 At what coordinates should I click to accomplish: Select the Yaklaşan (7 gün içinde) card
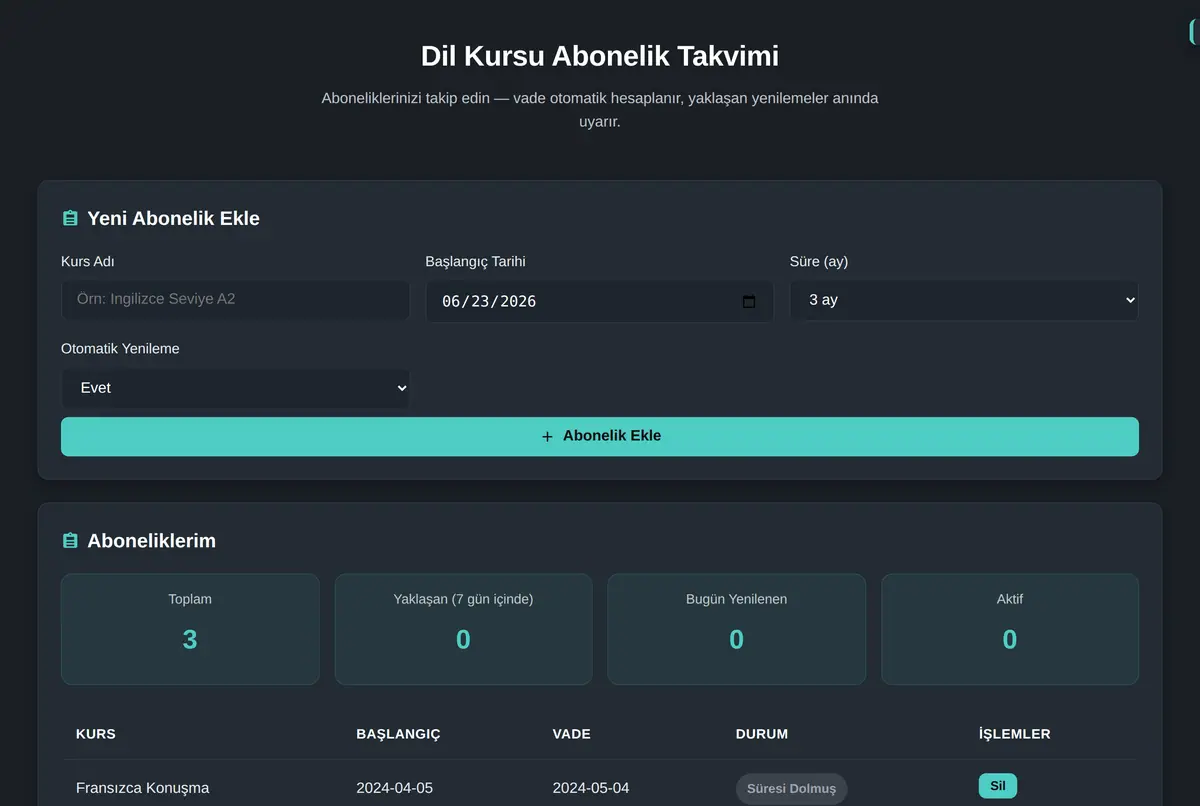pos(463,629)
